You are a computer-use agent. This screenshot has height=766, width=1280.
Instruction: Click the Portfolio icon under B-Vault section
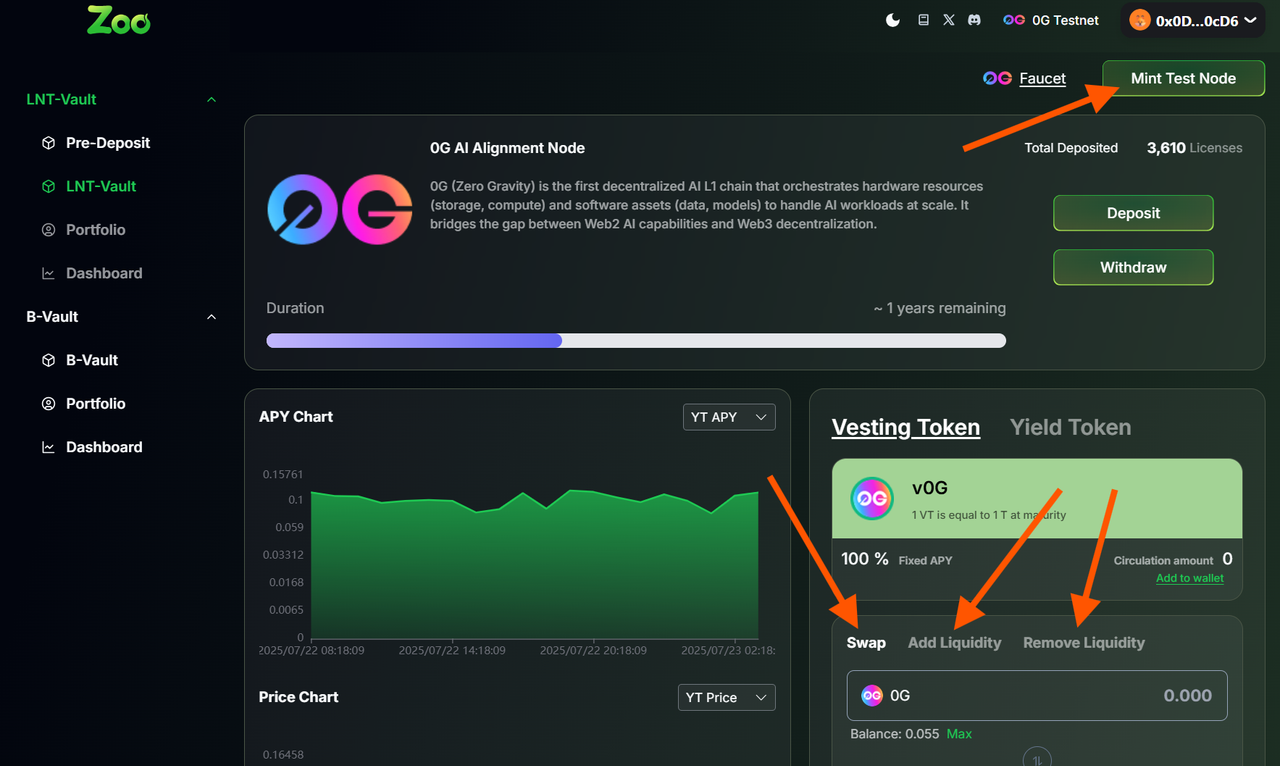pos(48,404)
